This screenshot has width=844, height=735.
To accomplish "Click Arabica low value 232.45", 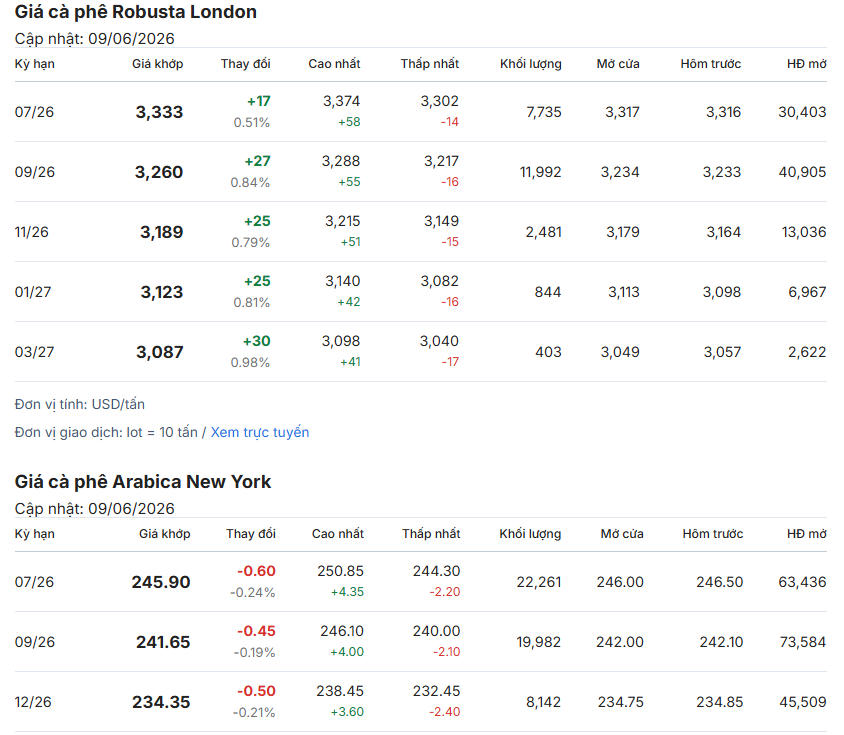I will [437, 691].
